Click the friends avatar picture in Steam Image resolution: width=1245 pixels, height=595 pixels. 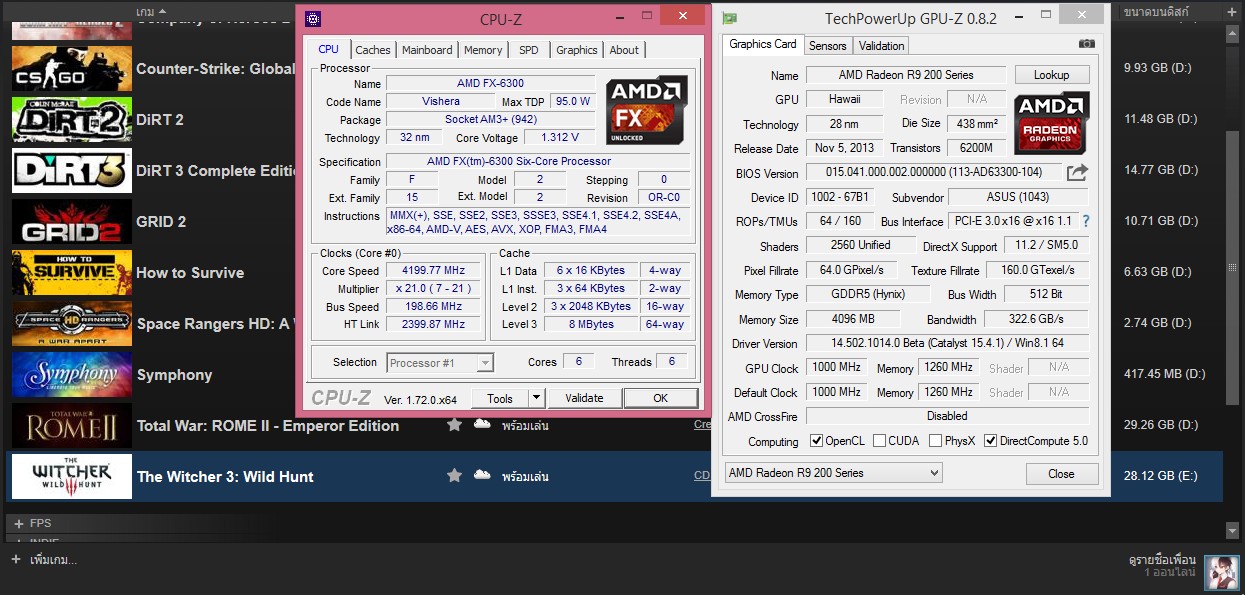1221,572
